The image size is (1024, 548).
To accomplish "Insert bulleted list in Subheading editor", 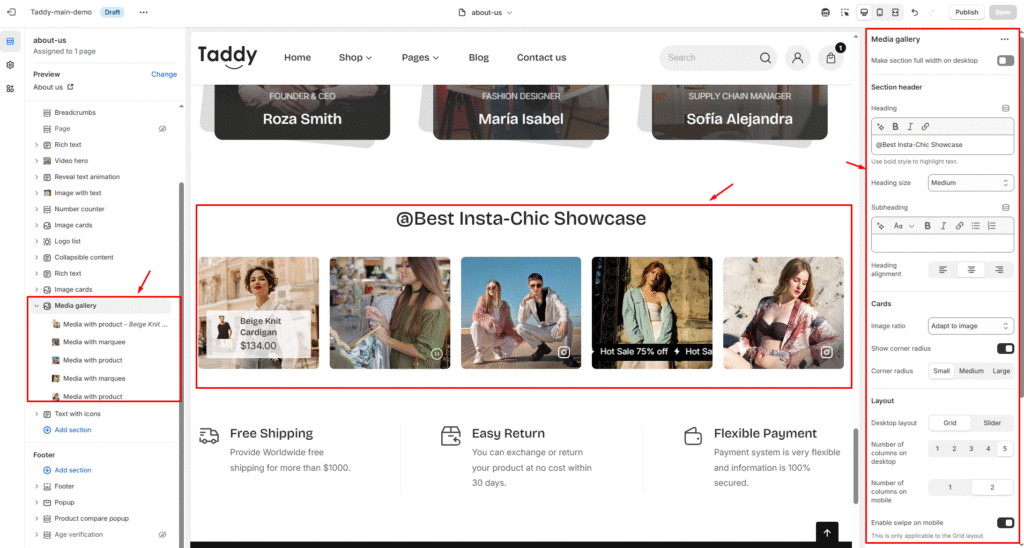I will click(975, 226).
